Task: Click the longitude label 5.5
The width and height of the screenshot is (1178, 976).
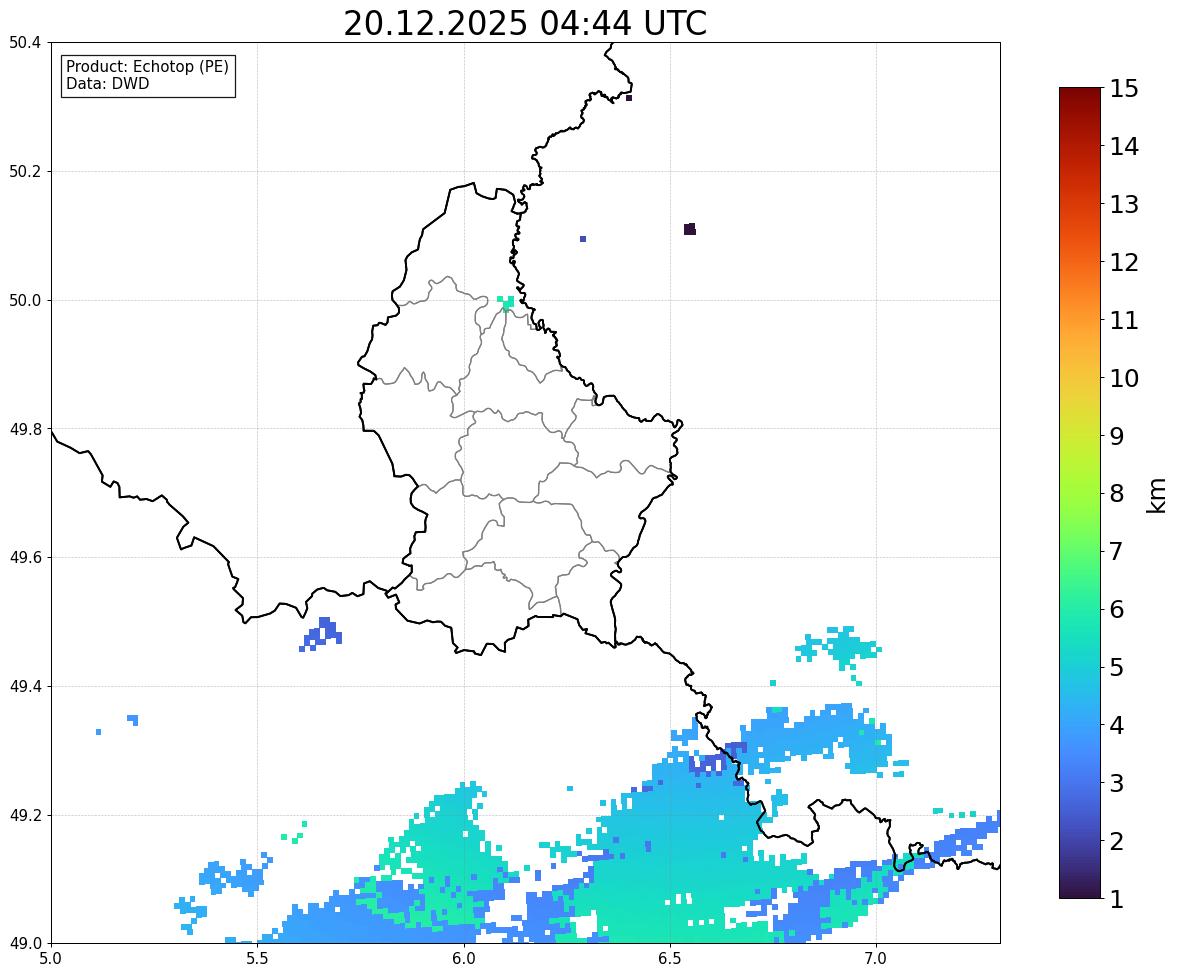Action: click(x=257, y=959)
